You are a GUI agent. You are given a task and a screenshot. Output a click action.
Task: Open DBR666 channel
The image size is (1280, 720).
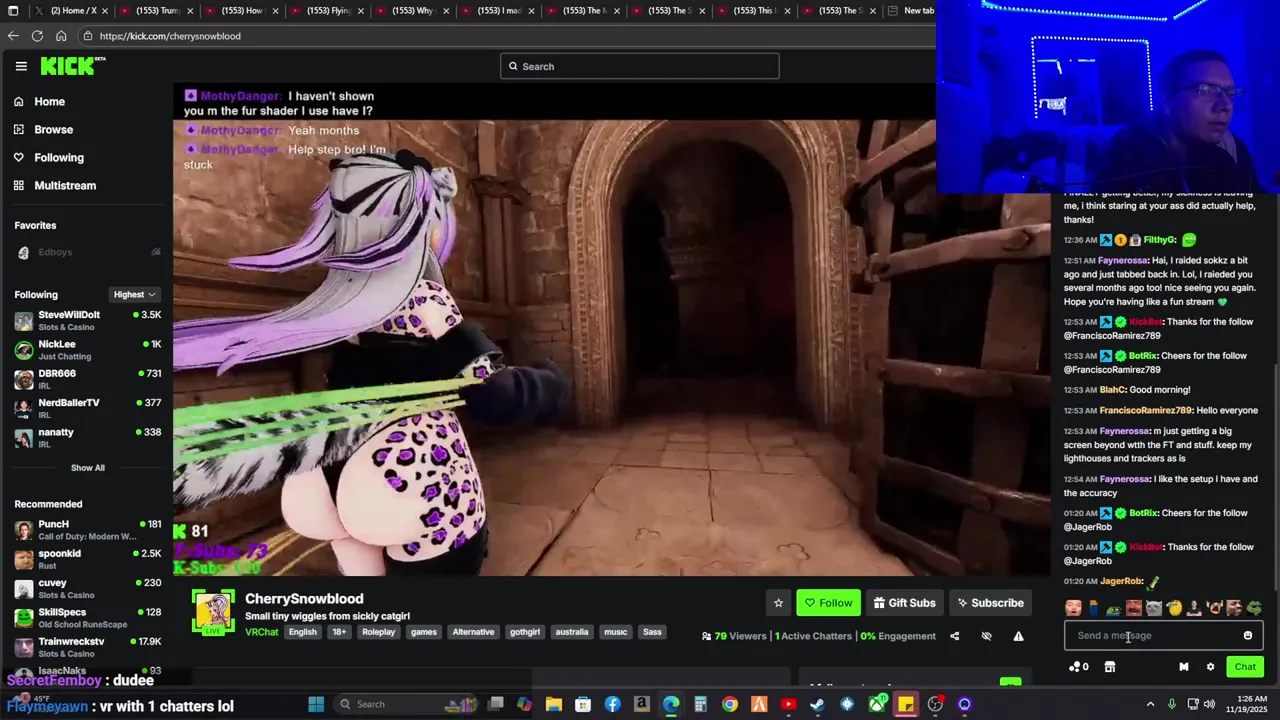87,379
